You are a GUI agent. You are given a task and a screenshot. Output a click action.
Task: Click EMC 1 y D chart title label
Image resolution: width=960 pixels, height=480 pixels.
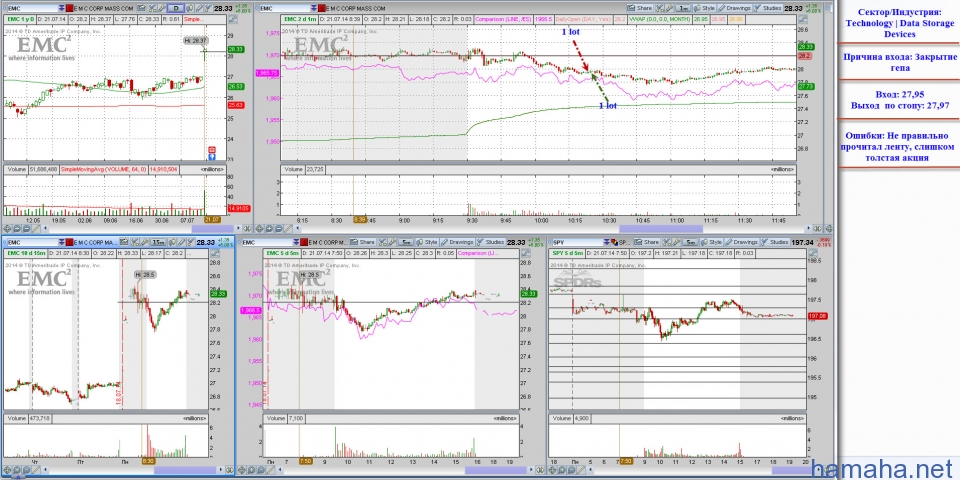click(x=20, y=19)
